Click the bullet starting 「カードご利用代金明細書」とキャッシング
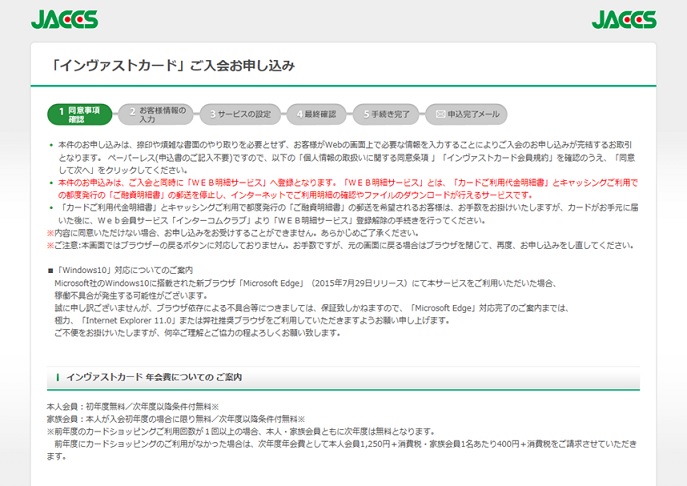 pyautogui.click(x=348, y=214)
